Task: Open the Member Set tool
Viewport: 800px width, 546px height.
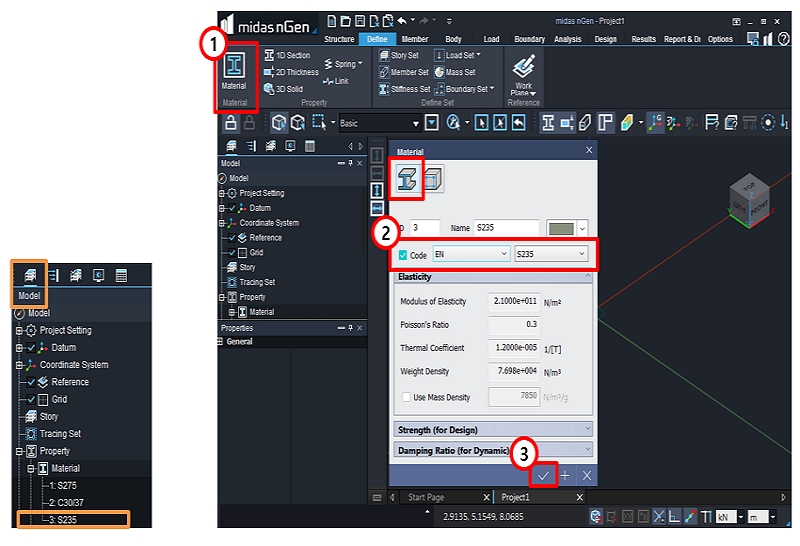Action: 404,72
